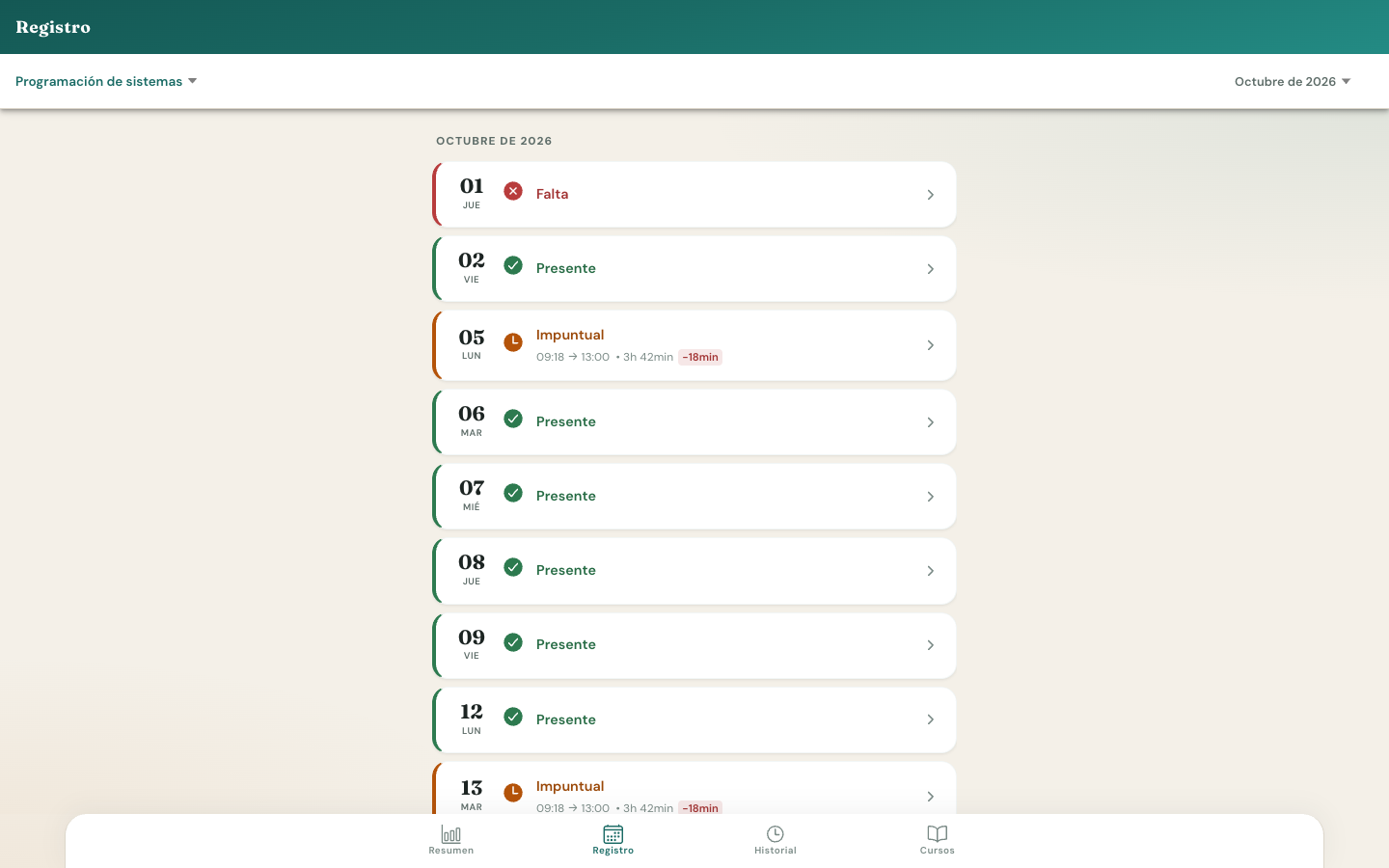The width and height of the screenshot is (1389, 868).
Task: Click the green check icon on day 12
Action: (x=513, y=717)
